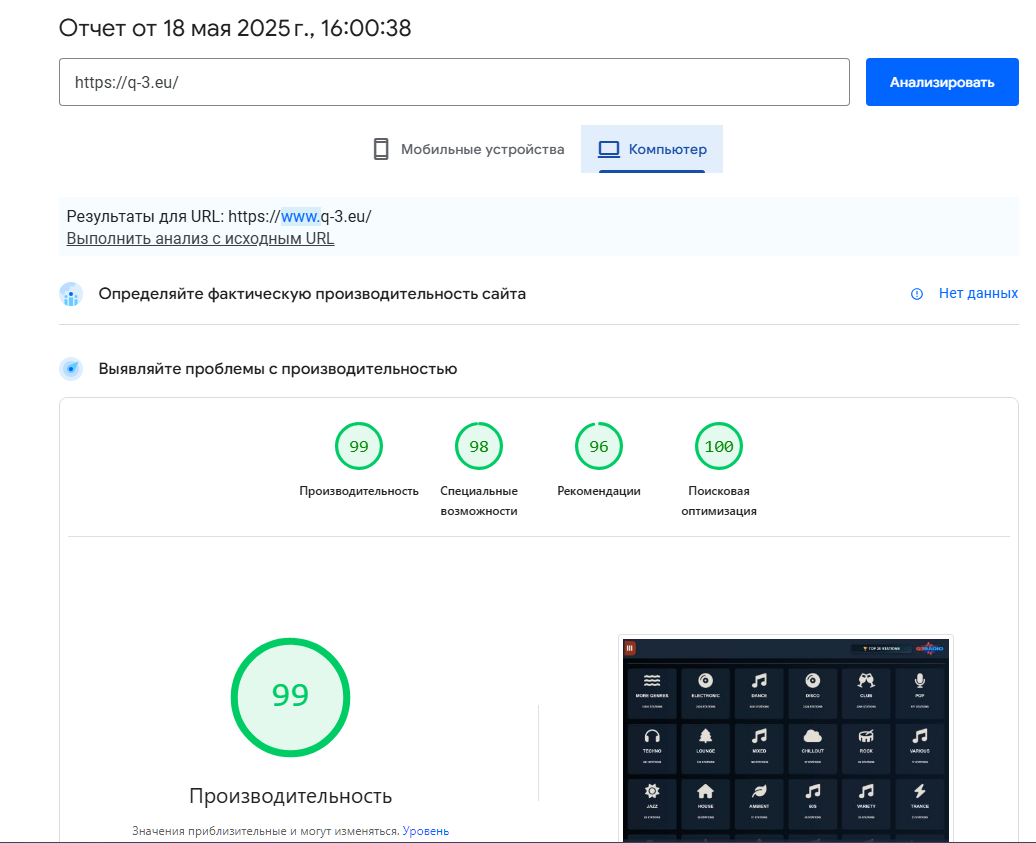The width and height of the screenshot is (1036, 843).
Task: Click the Electronic disc icon in preview
Action: [x=706, y=680]
